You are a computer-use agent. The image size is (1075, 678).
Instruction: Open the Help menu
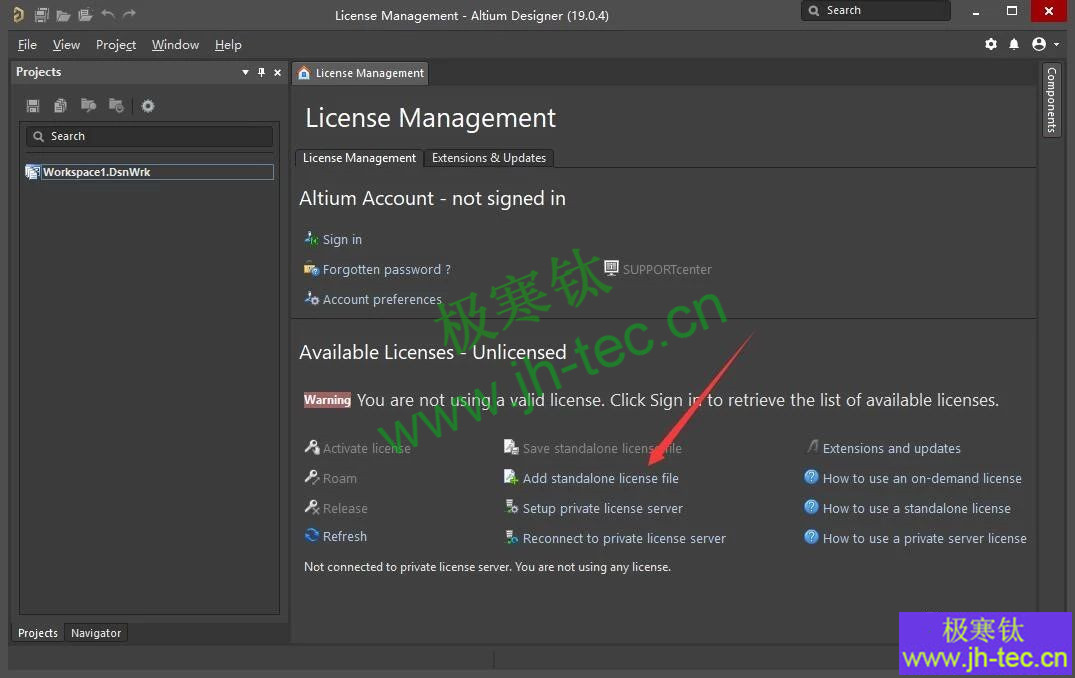[x=228, y=45]
